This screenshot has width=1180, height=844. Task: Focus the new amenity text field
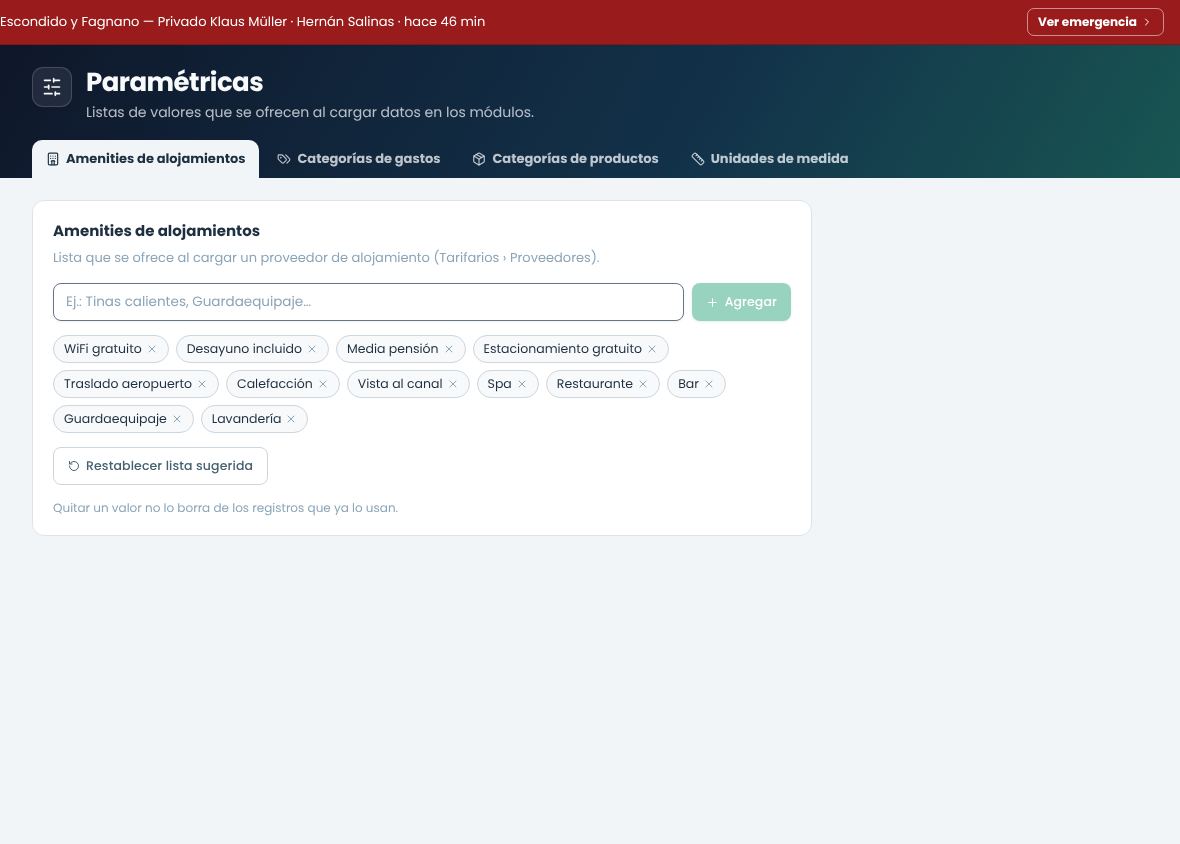pyautogui.click(x=369, y=302)
